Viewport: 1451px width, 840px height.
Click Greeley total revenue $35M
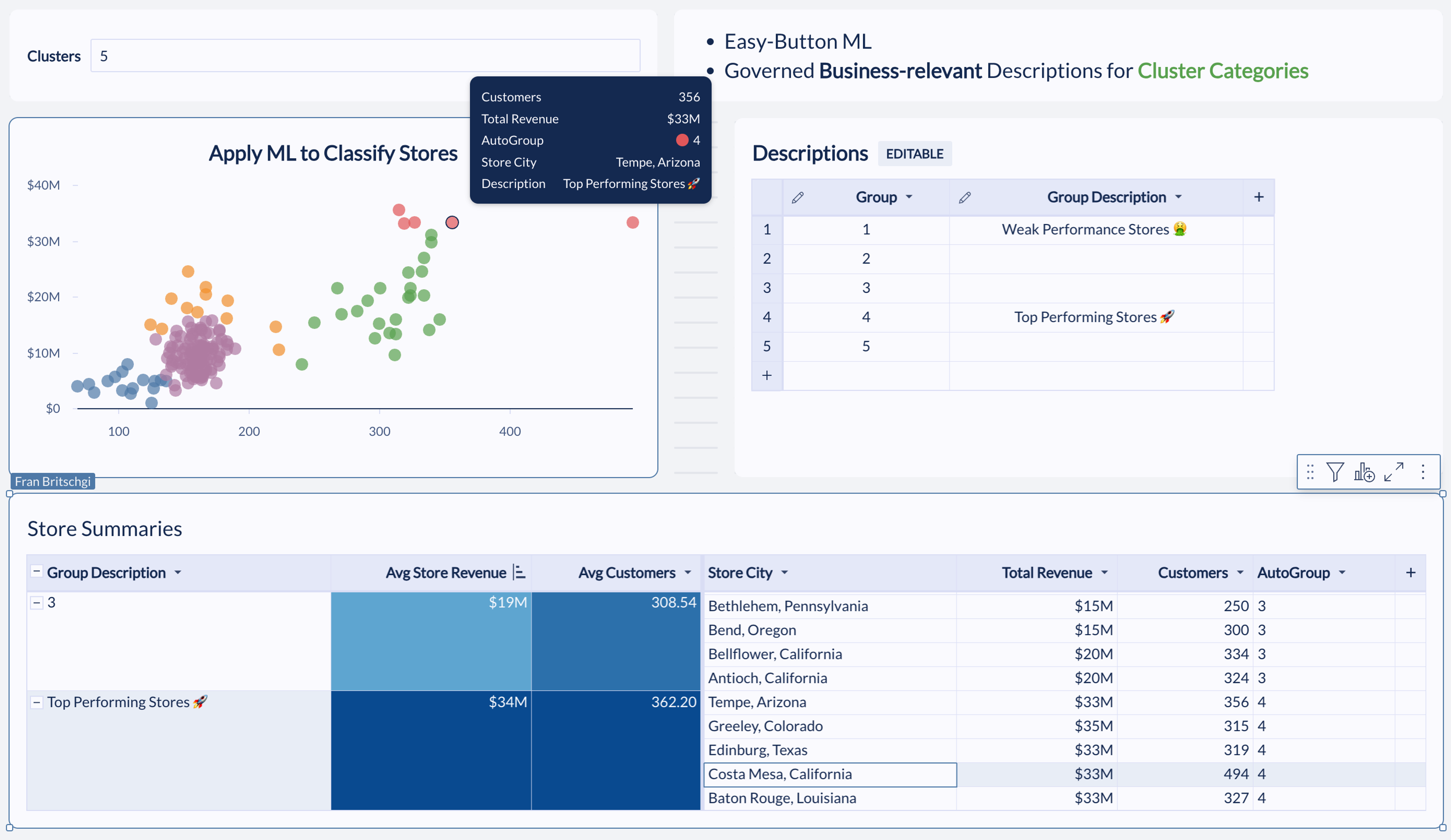pos(1036,727)
